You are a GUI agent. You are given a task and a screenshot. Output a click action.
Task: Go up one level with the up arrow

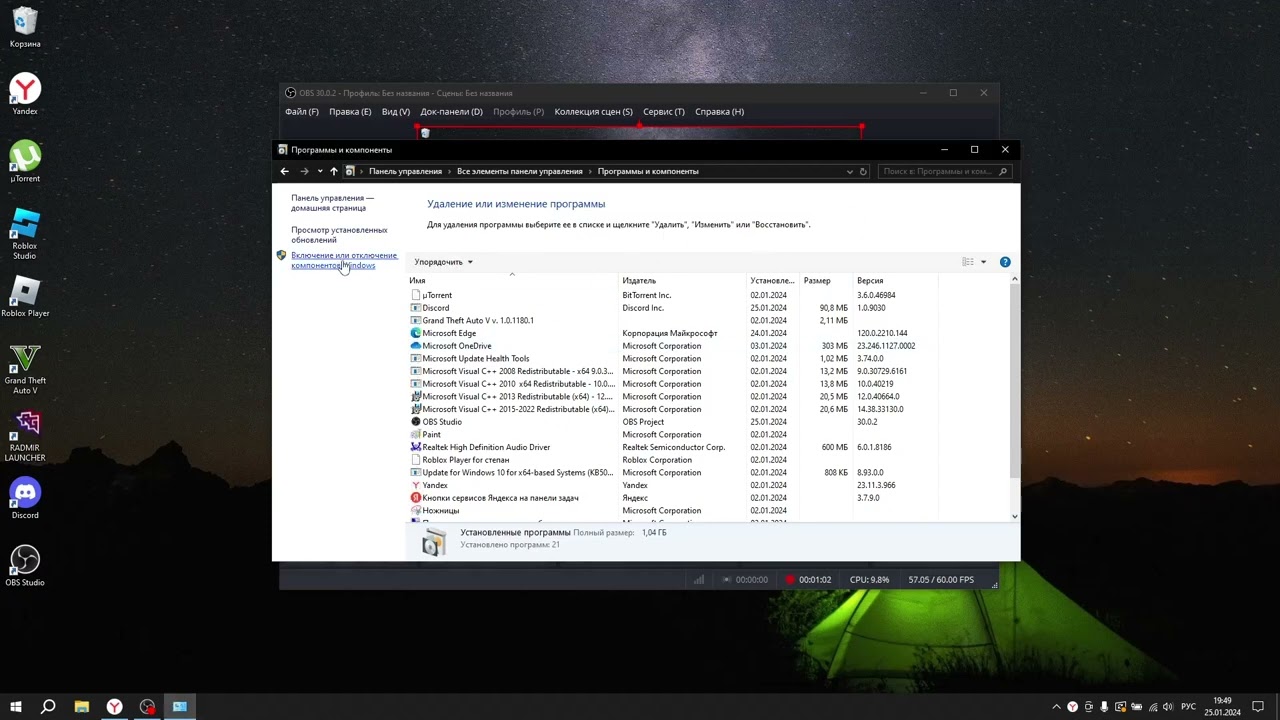click(x=334, y=171)
